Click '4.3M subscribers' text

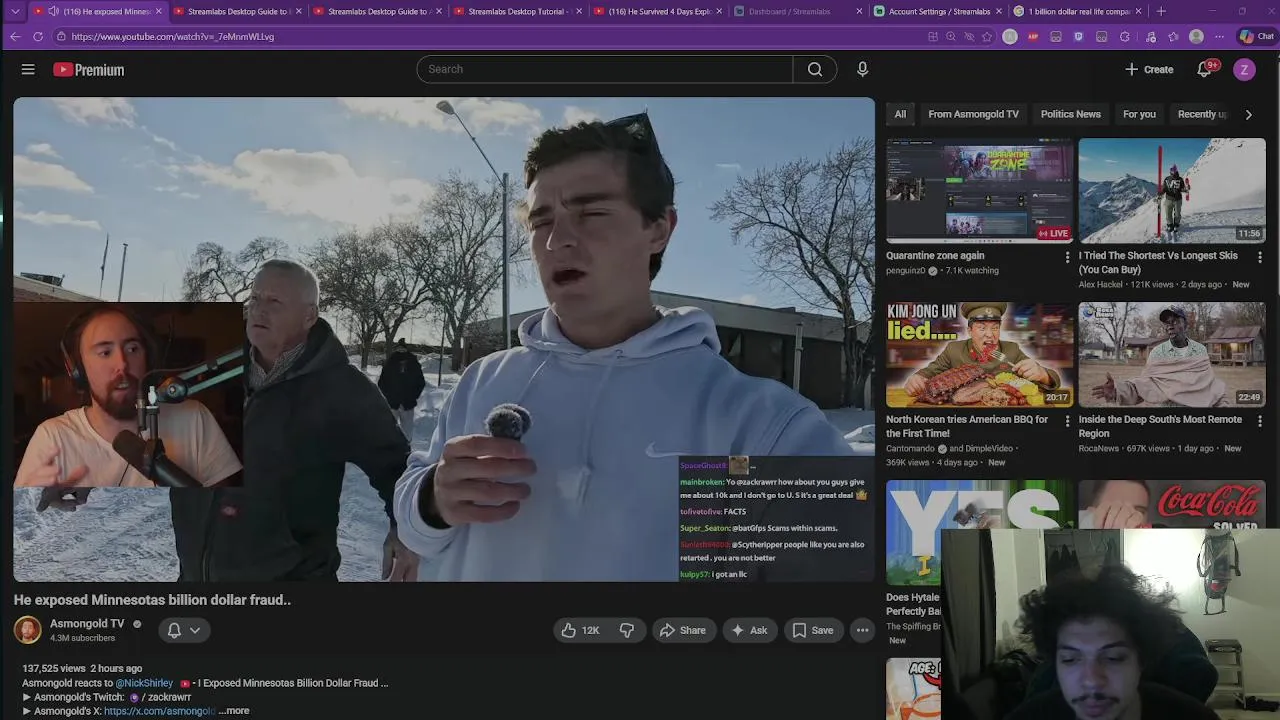coord(82,638)
